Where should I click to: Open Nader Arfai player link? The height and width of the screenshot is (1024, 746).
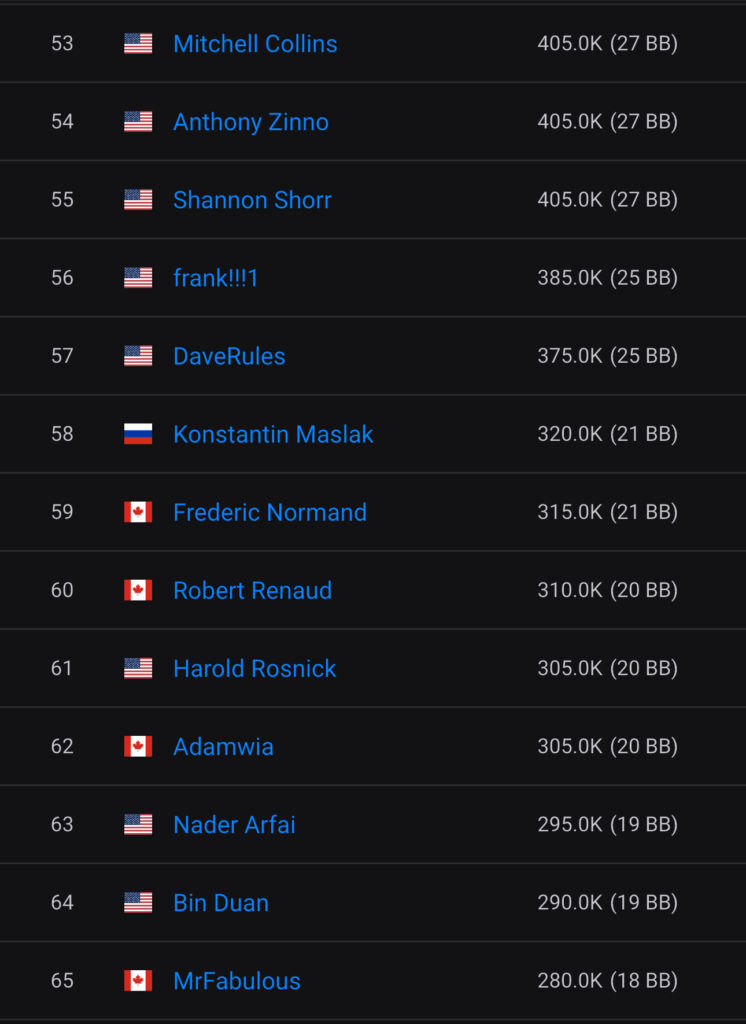[x=234, y=824]
